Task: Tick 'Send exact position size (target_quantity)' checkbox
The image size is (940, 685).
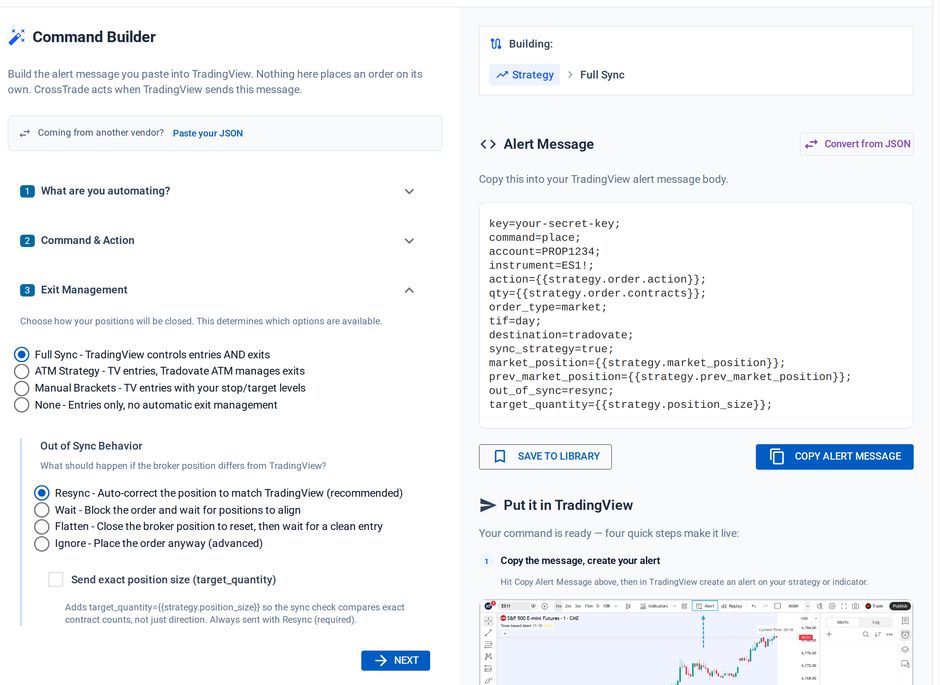Action: click(x=56, y=580)
